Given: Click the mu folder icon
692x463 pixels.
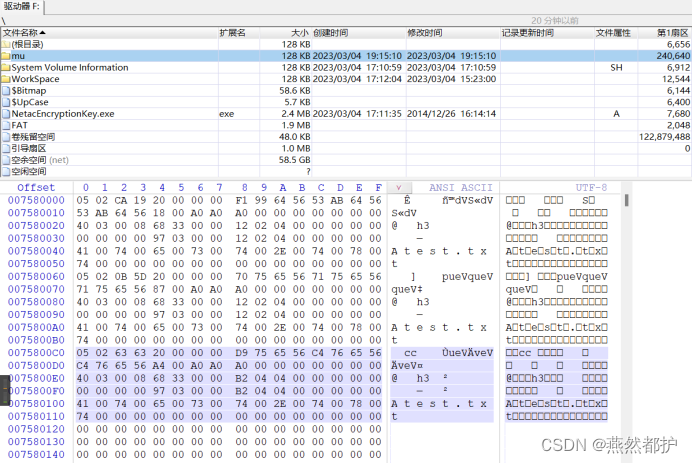Looking at the screenshot, I should pos(6,56).
